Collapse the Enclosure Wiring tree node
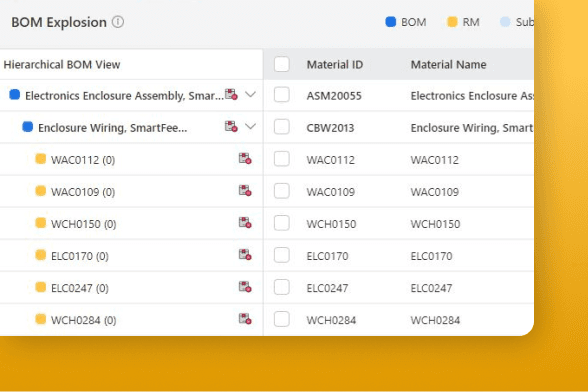This screenshot has width=588, height=392. [x=250, y=126]
